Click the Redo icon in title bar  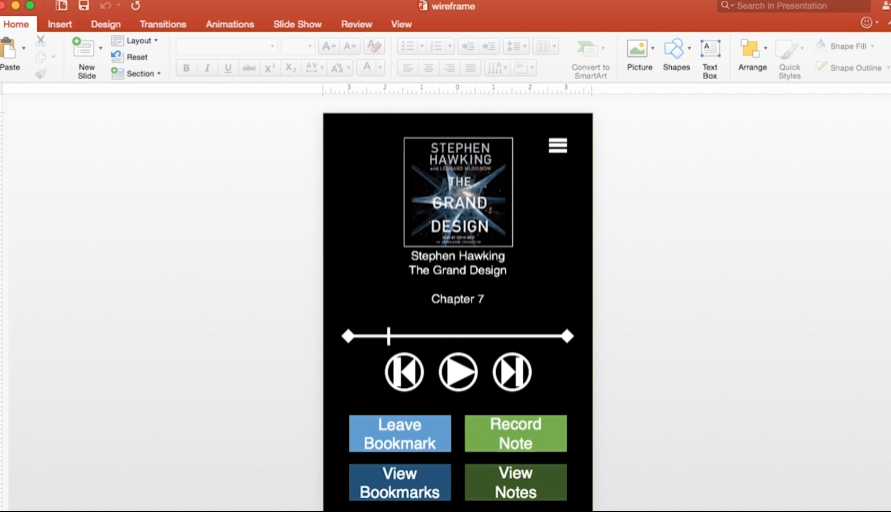(x=135, y=6)
